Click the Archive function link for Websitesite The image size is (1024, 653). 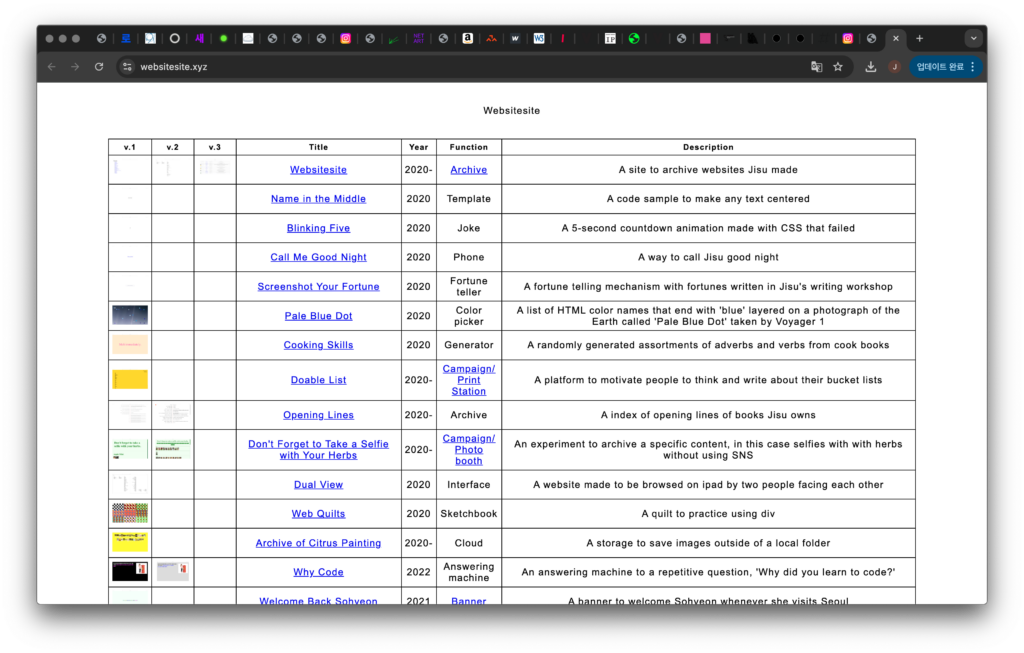coord(468,170)
